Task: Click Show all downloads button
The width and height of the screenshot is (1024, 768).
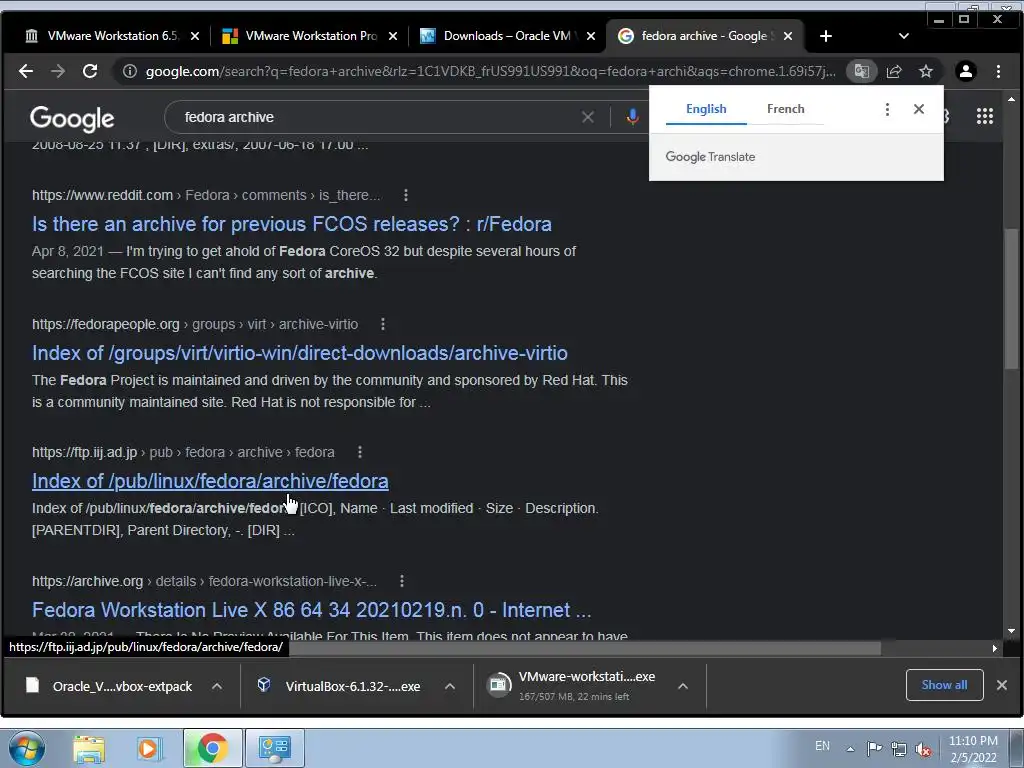Action: pos(944,685)
